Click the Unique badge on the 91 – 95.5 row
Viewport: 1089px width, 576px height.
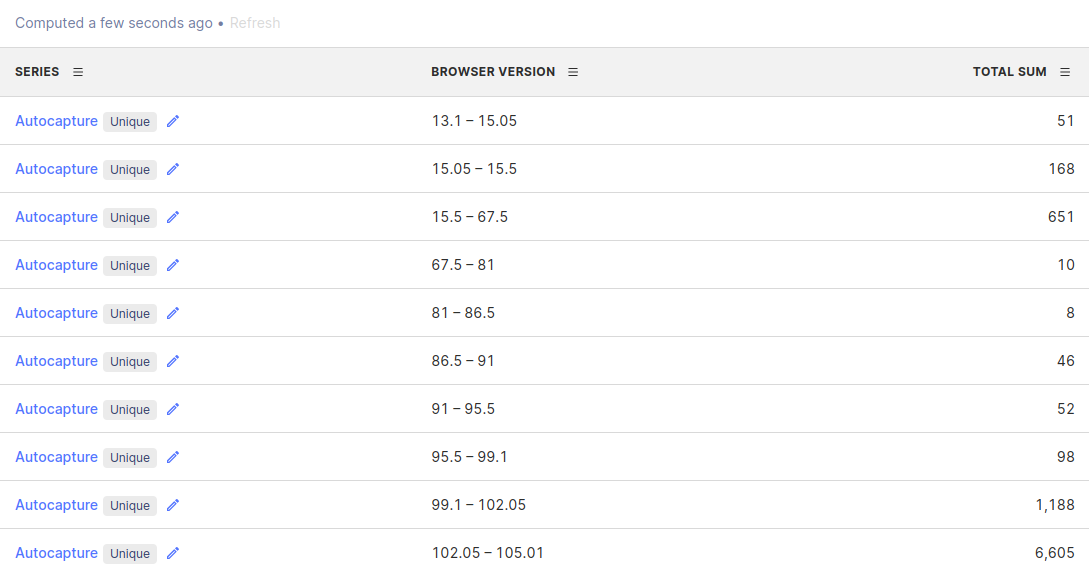130,409
